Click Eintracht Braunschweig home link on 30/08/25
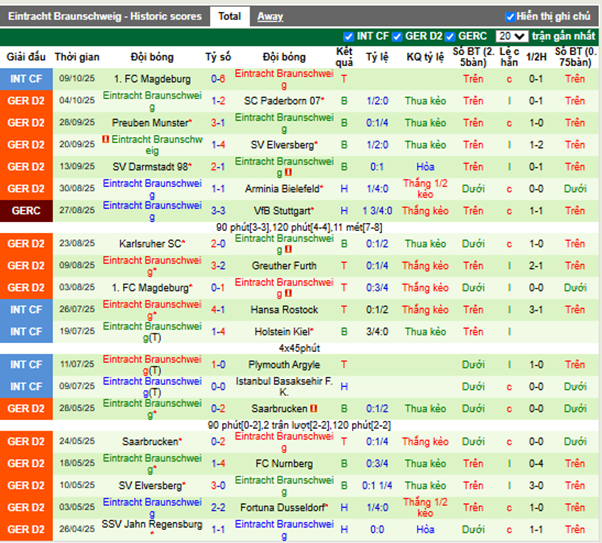This screenshot has height=543, width=602. [152, 189]
